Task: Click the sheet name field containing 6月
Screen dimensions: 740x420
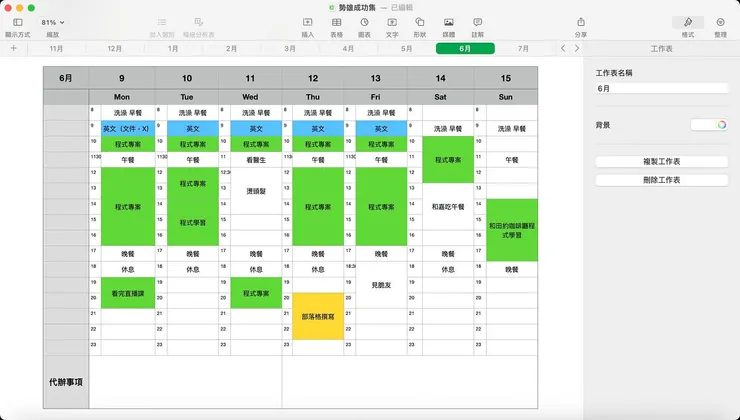Action: click(662, 88)
